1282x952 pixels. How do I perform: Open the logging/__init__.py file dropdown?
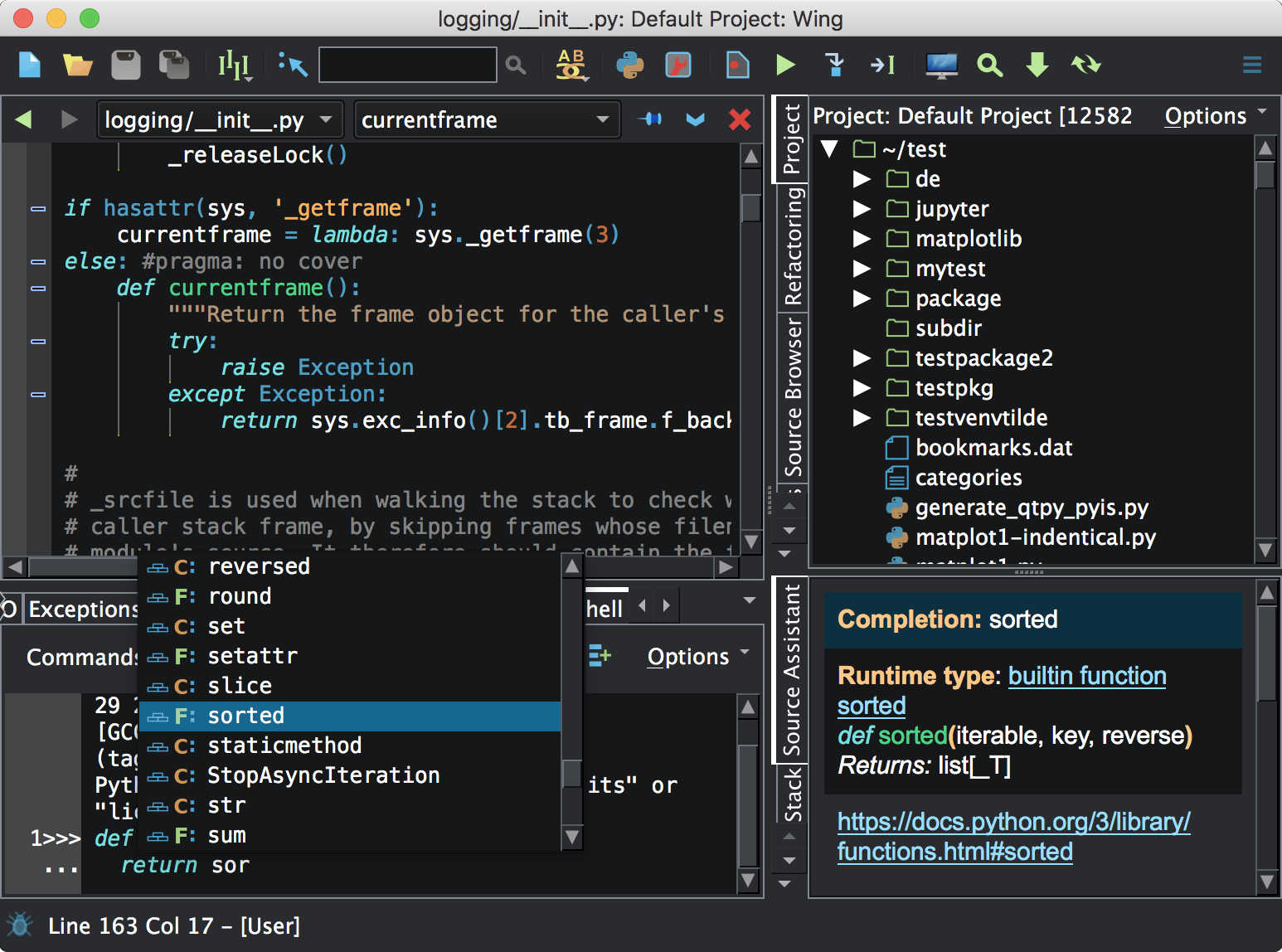pyautogui.click(x=217, y=120)
